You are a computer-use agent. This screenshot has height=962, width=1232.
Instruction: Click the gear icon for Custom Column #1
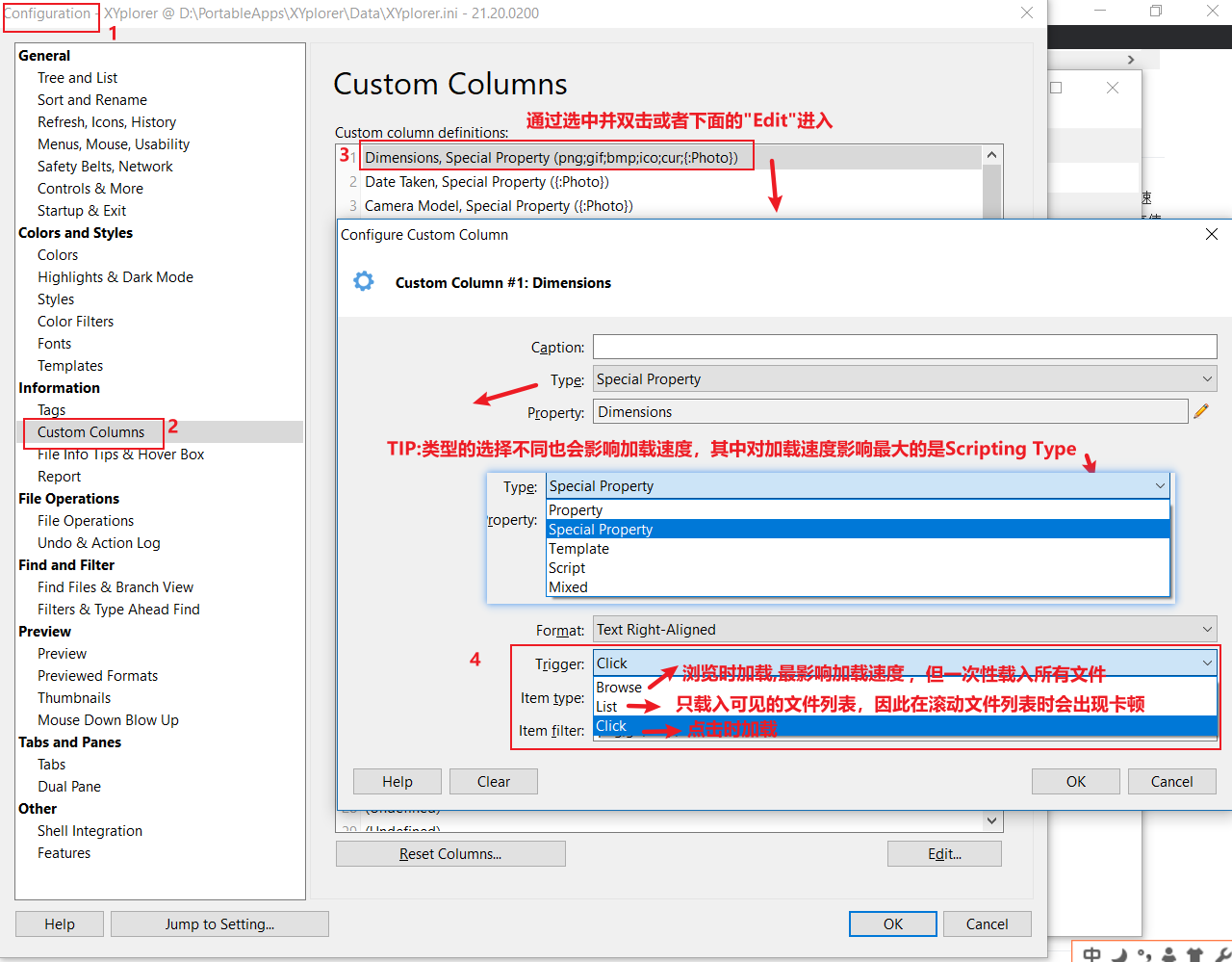[361, 282]
